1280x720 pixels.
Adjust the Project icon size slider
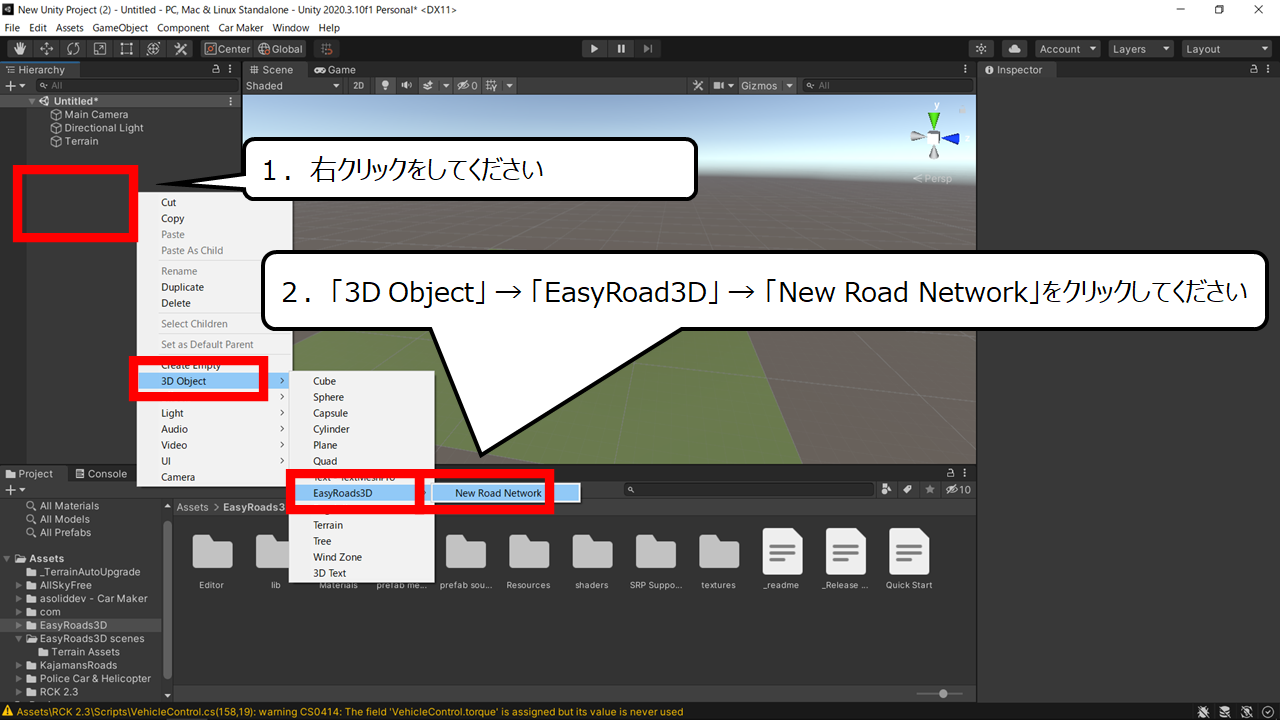click(x=943, y=693)
